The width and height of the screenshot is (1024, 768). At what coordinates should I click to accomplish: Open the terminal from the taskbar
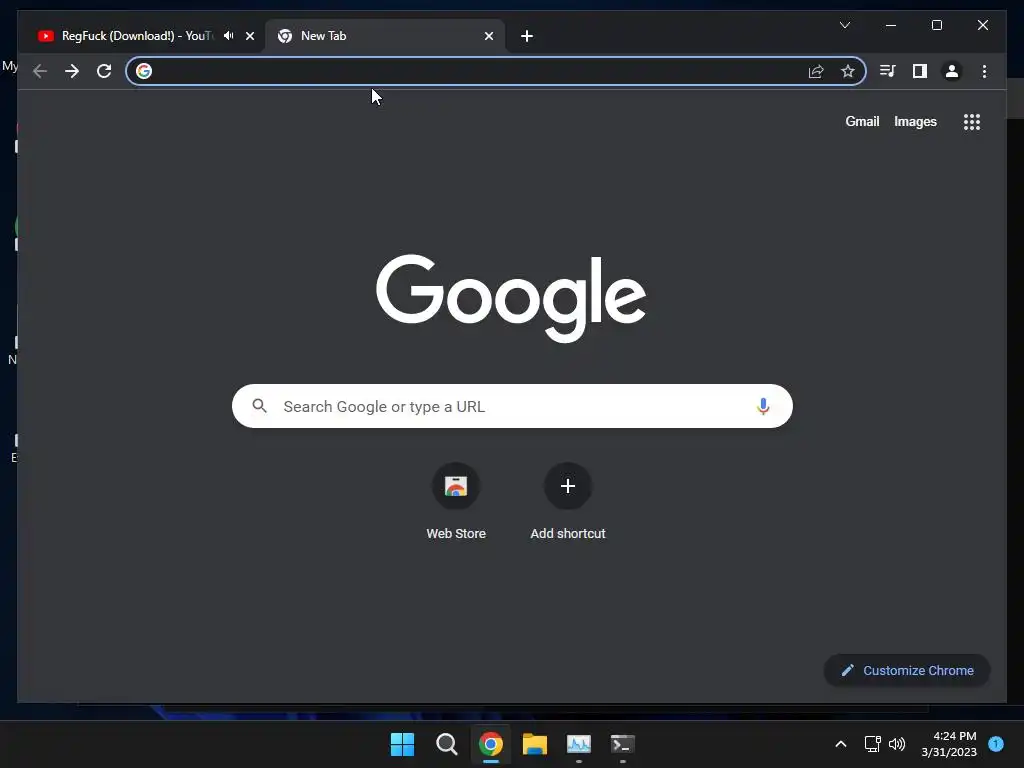(x=622, y=744)
